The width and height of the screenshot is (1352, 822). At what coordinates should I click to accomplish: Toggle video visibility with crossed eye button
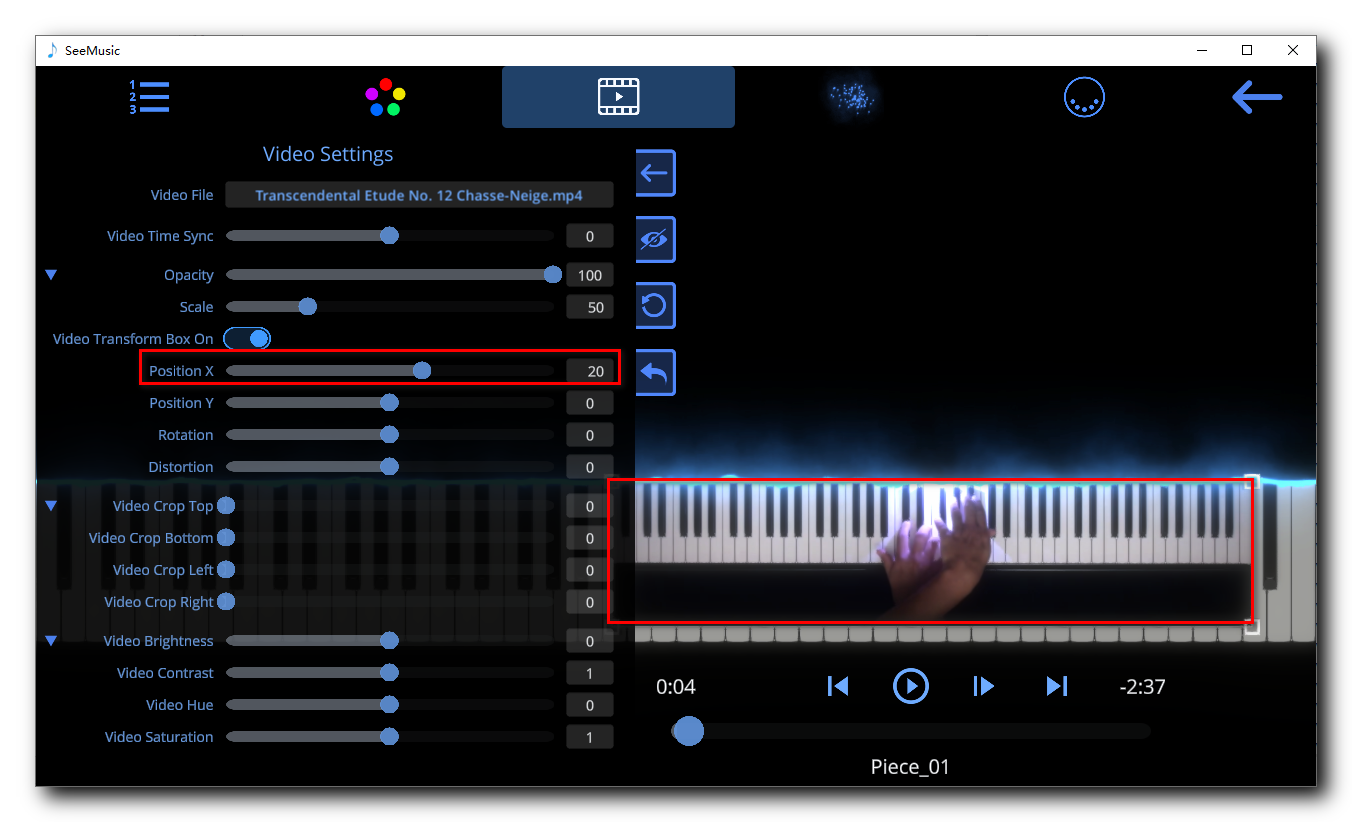click(x=655, y=239)
